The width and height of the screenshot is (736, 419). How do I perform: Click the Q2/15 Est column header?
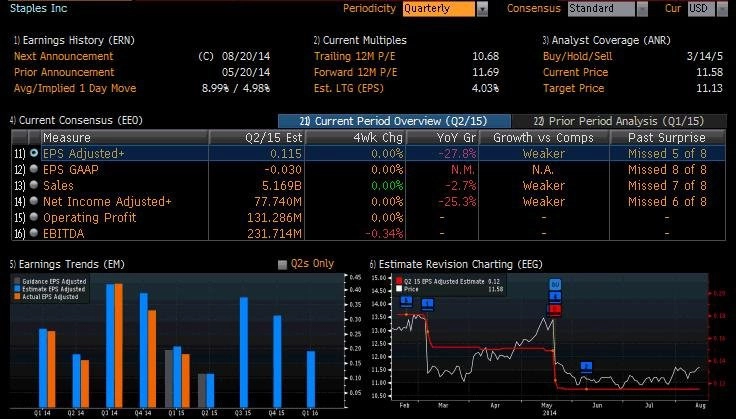(257, 137)
